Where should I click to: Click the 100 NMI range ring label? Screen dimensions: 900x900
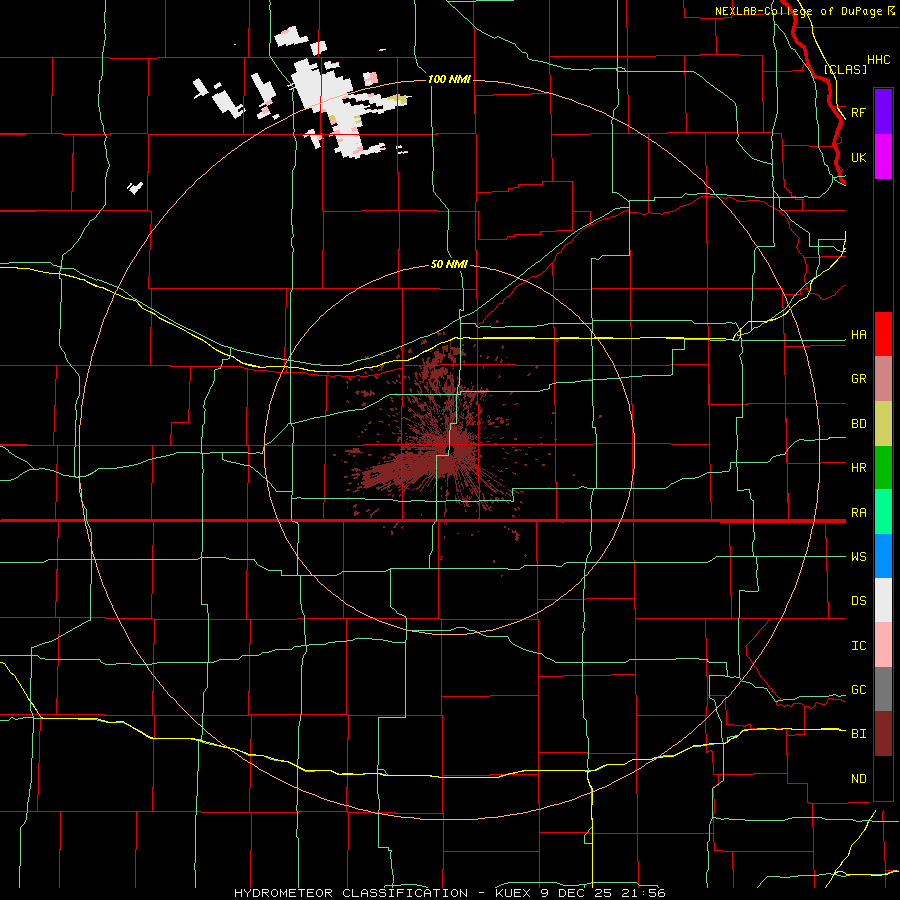coord(449,79)
